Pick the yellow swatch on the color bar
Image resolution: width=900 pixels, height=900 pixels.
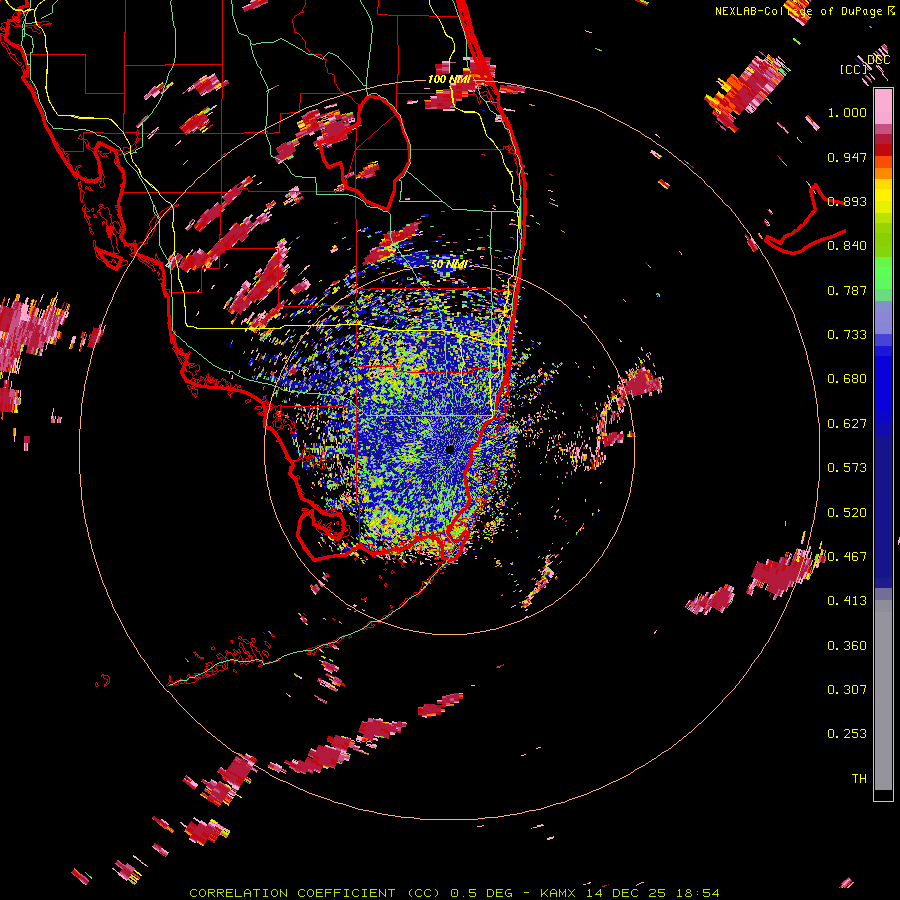(x=883, y=197)
